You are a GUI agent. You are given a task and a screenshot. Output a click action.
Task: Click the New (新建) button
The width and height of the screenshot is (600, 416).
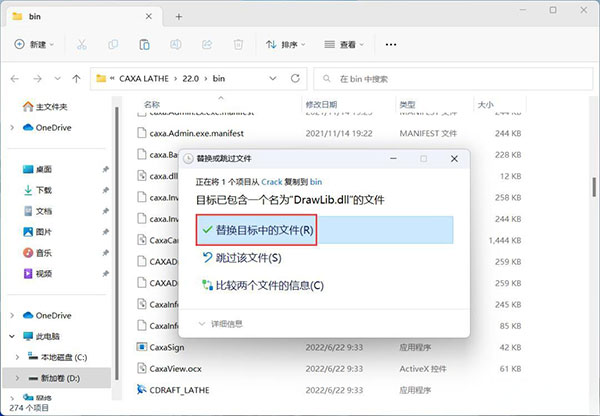coord(34,44)
